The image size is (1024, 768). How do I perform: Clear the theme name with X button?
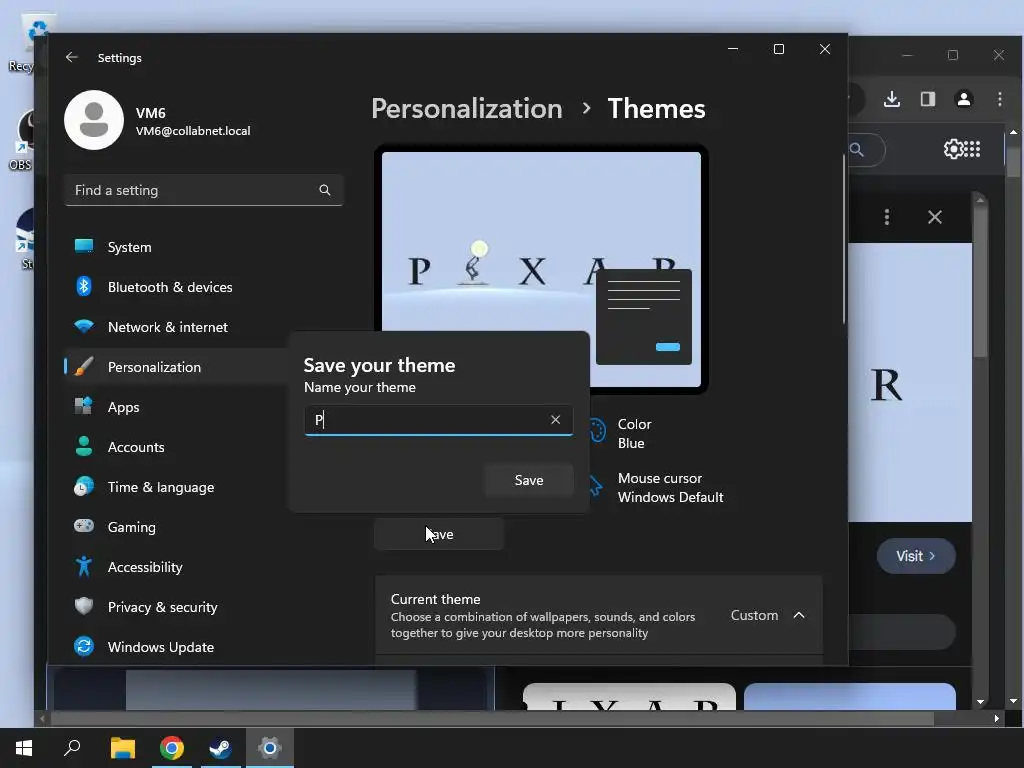tap(555, 420)
